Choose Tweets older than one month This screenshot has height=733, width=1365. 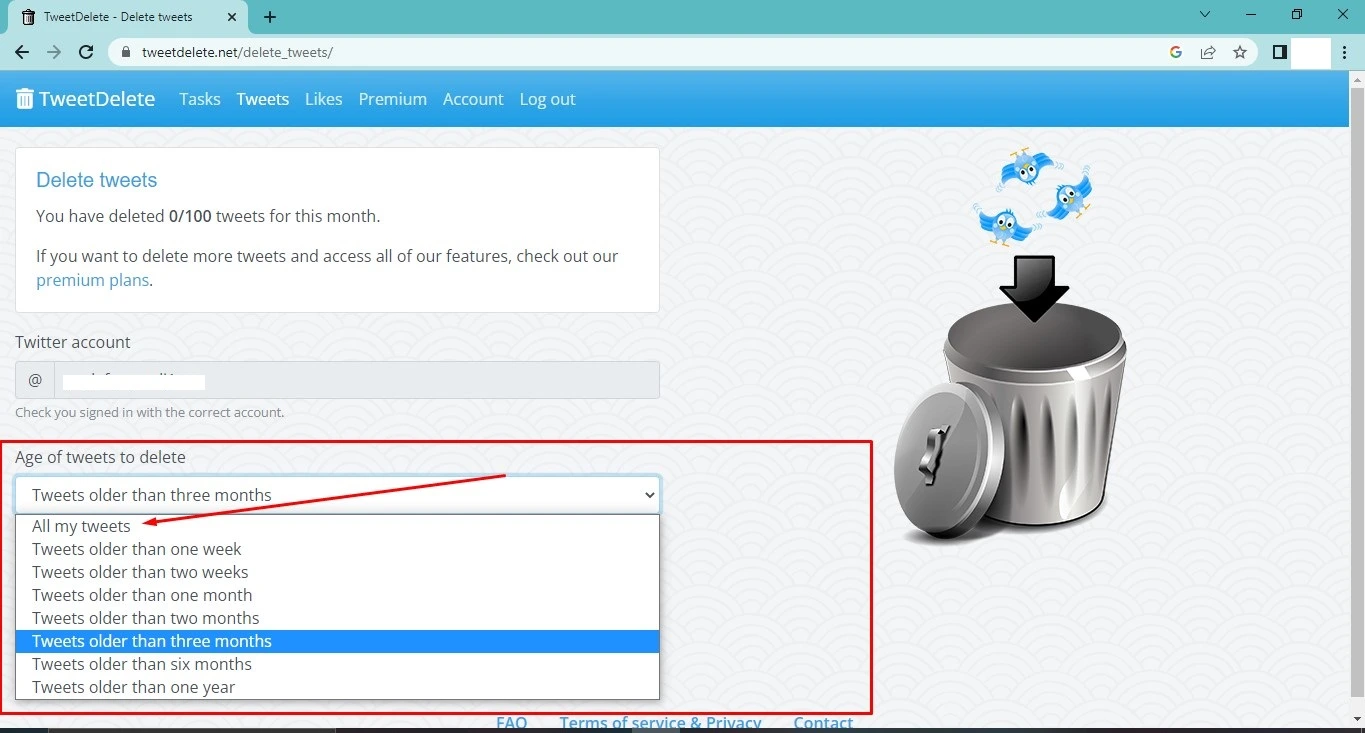tap(337, 595)
